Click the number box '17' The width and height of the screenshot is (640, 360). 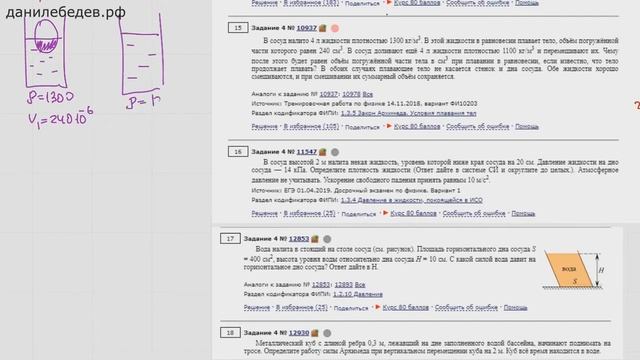point(230,238)
